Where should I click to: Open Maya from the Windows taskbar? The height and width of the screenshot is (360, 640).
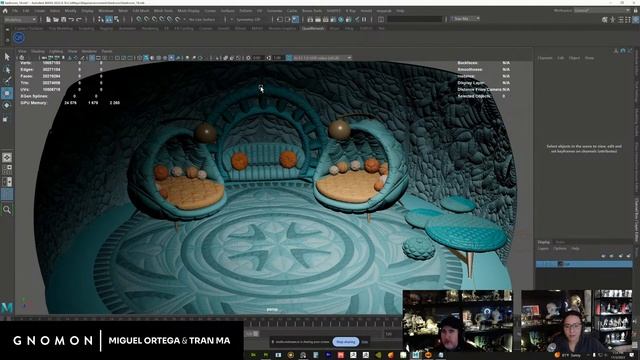click(416, 355)
